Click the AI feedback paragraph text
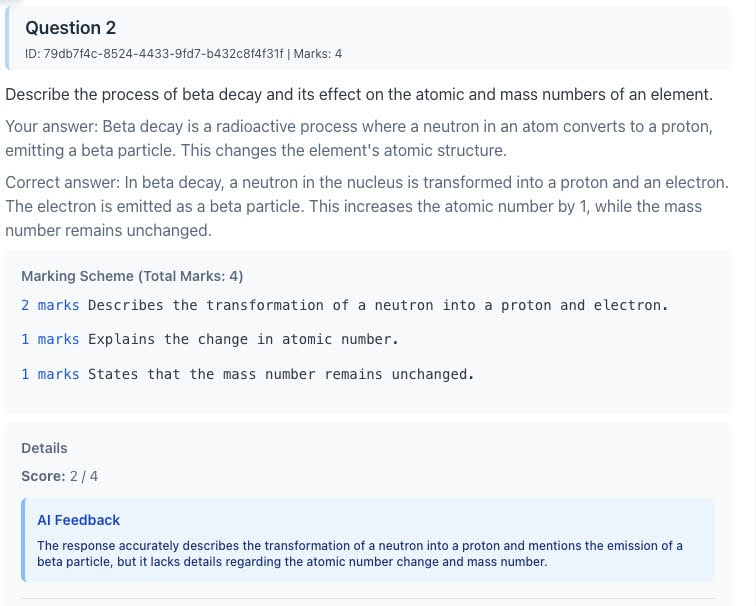Viewport: 756px width, 606px height. 360,553
